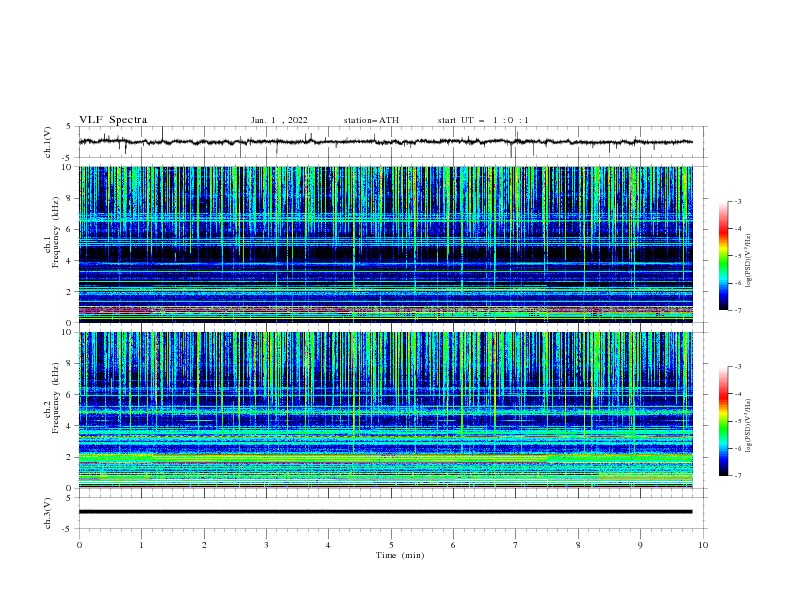Click tick label '3' on the Time axis
This screenshot has height=612, width=792.
point(266,545)
